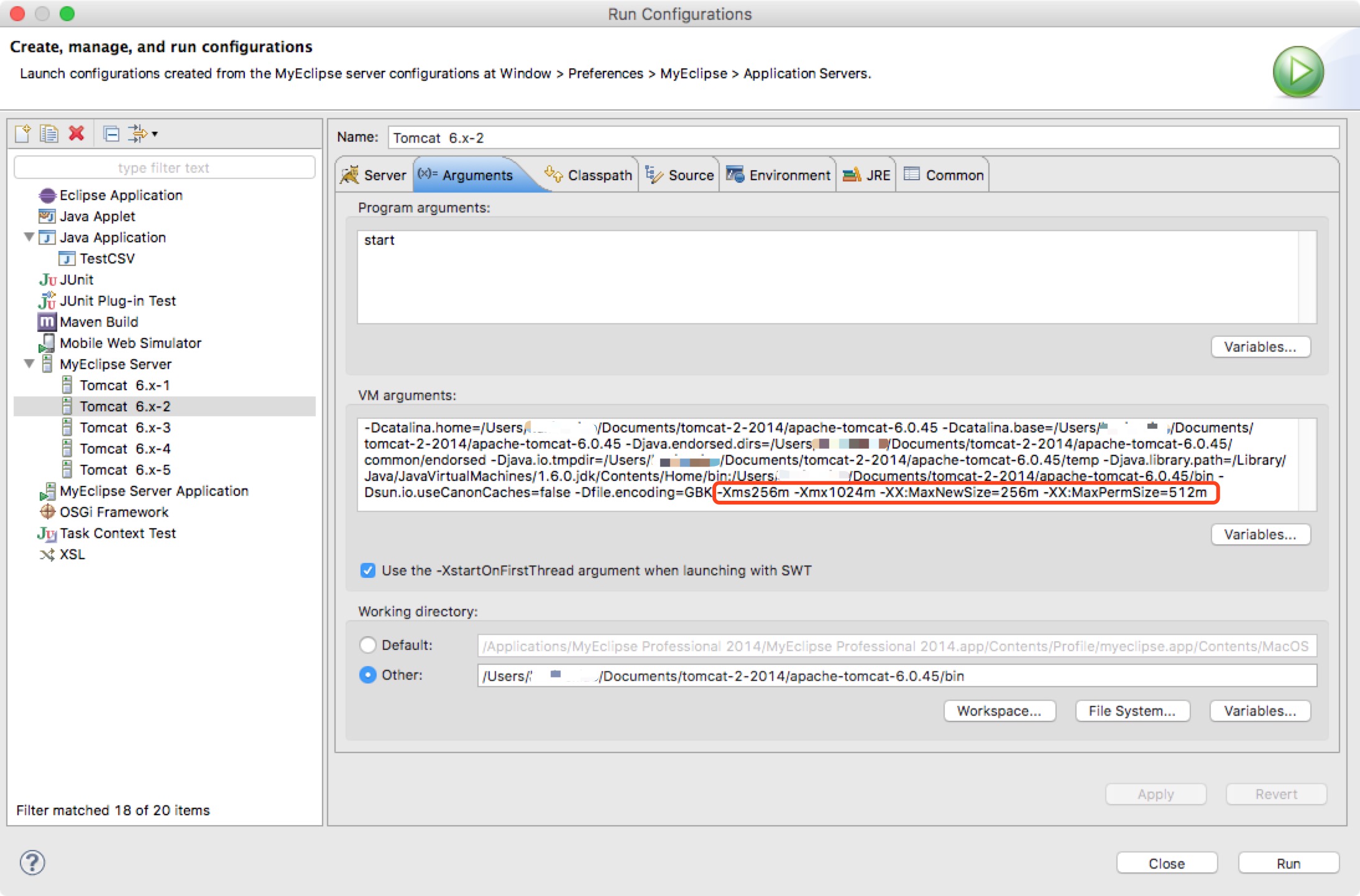Click in the VM arguments text area
The image size is (1360, 896).
pos(827,465)
